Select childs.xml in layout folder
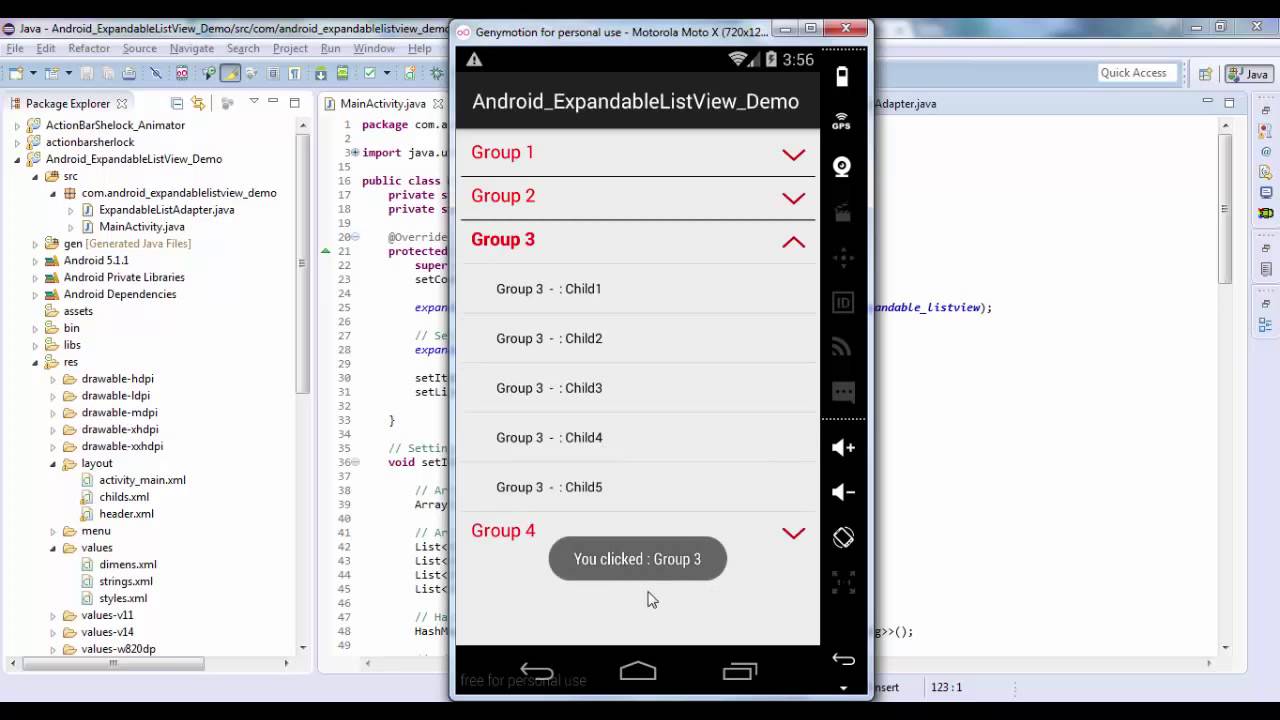 (x=124, y=497)
